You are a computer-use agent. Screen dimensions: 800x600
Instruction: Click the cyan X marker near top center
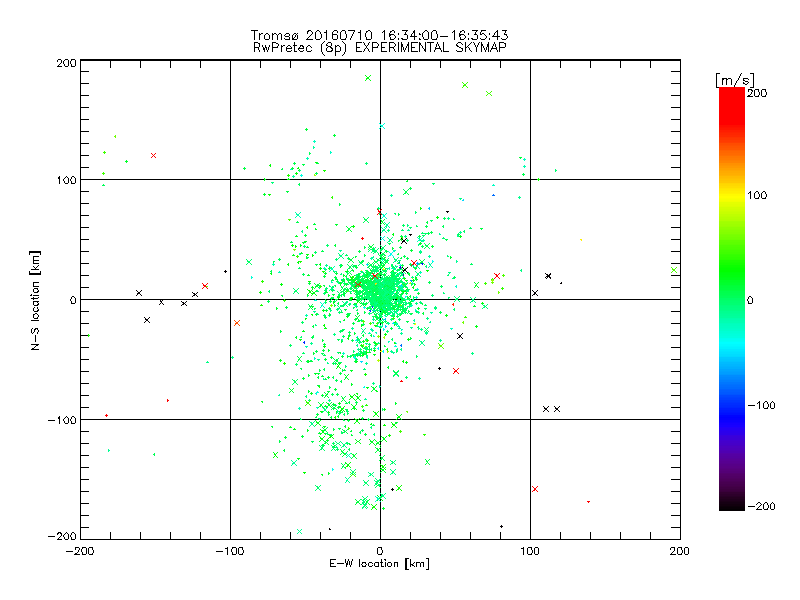pos(382,126)
